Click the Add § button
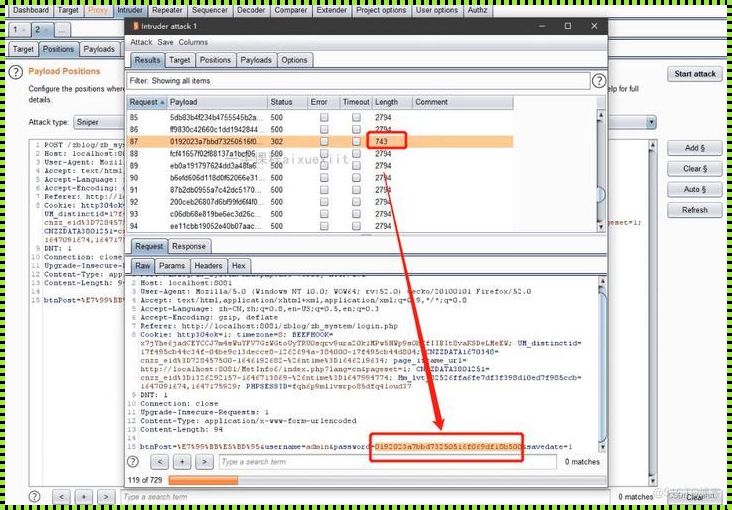 (695, 148)
